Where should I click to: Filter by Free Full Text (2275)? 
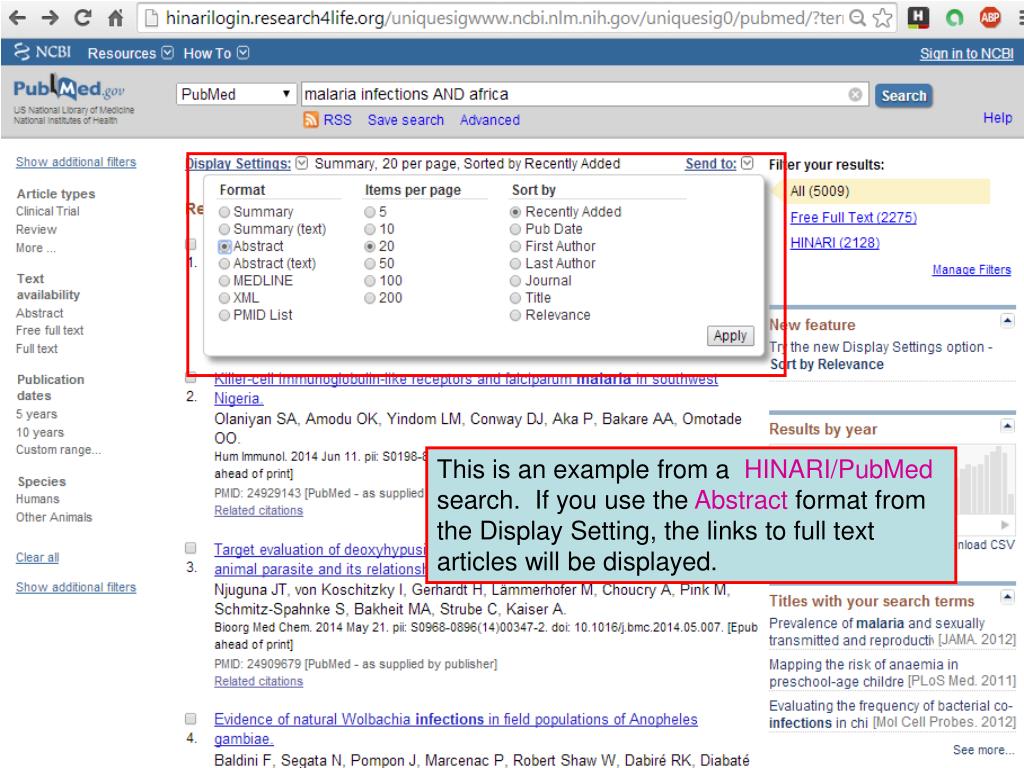[x=853, y=217]
